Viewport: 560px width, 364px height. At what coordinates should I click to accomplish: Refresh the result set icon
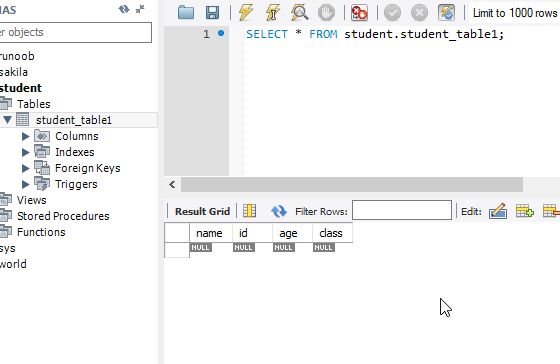[x=279, y=211]
